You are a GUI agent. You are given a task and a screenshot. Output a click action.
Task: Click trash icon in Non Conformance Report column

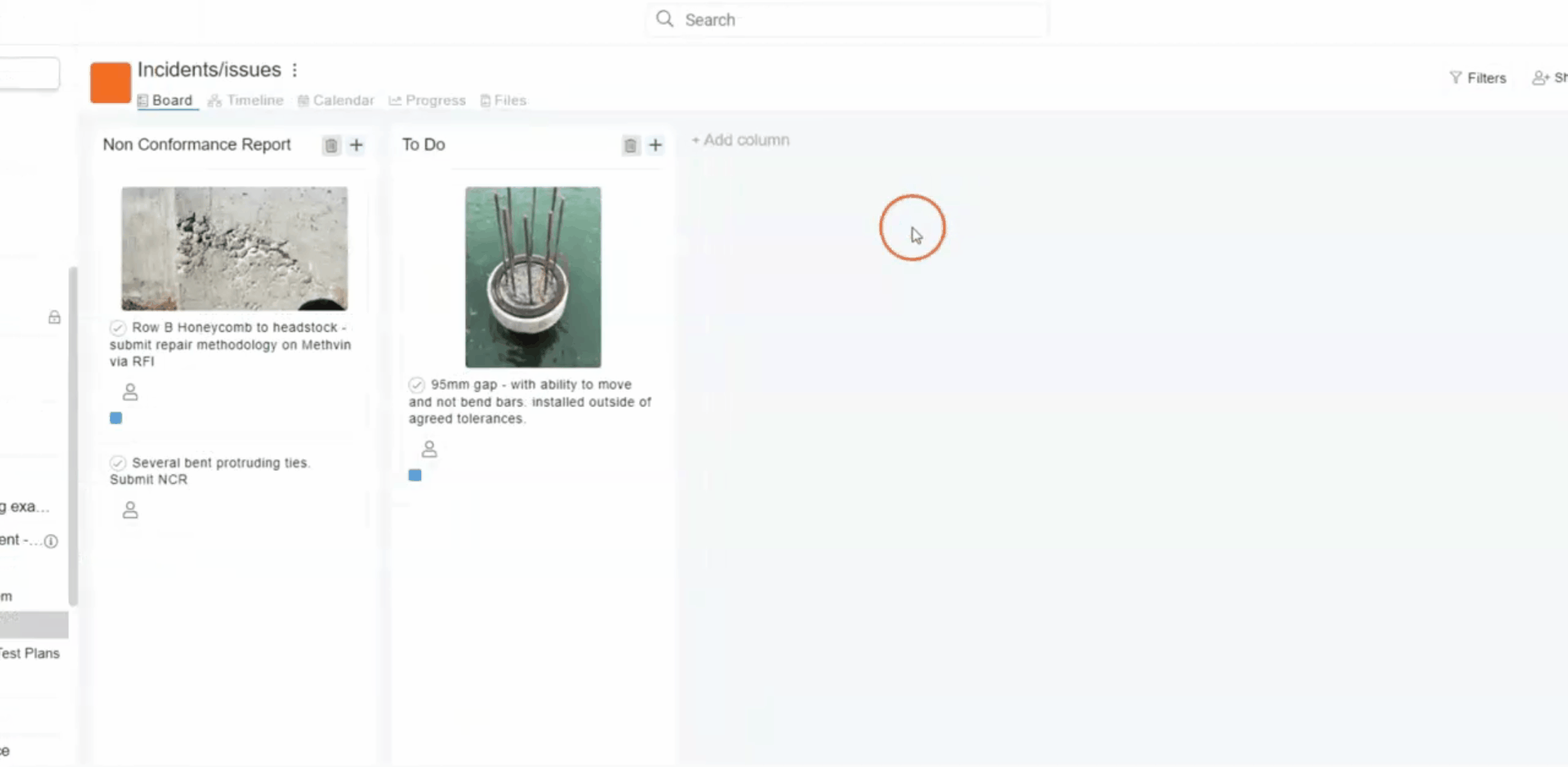tap(331, 146)
